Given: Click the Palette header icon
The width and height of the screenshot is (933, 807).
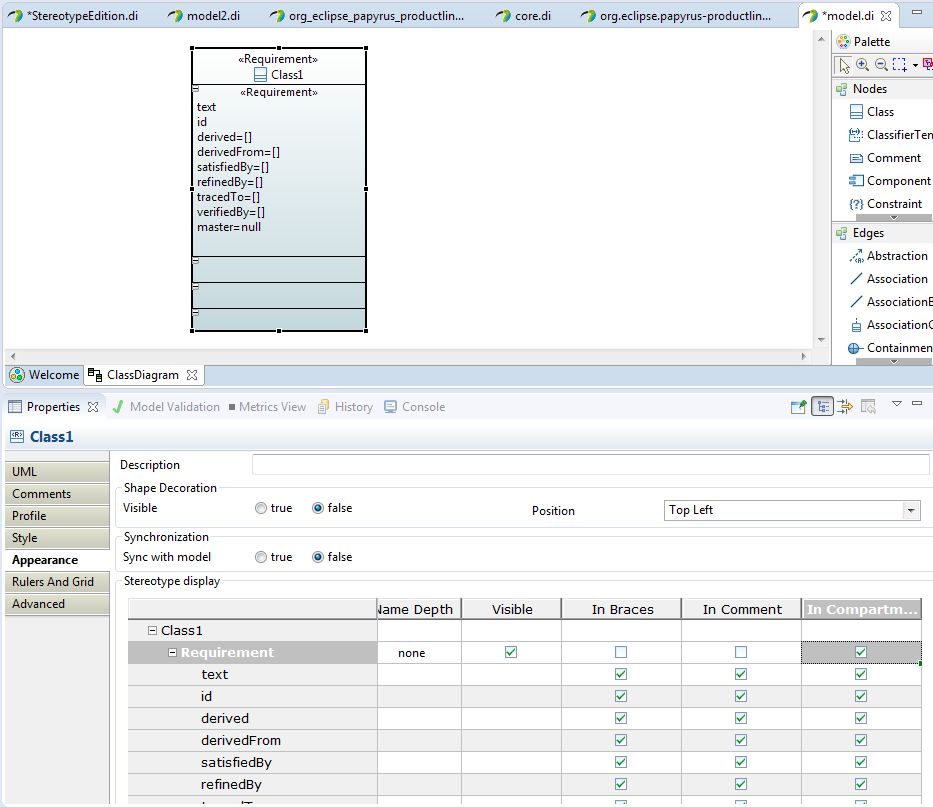Looking at the screenshot, I should (x=843, y=42).
